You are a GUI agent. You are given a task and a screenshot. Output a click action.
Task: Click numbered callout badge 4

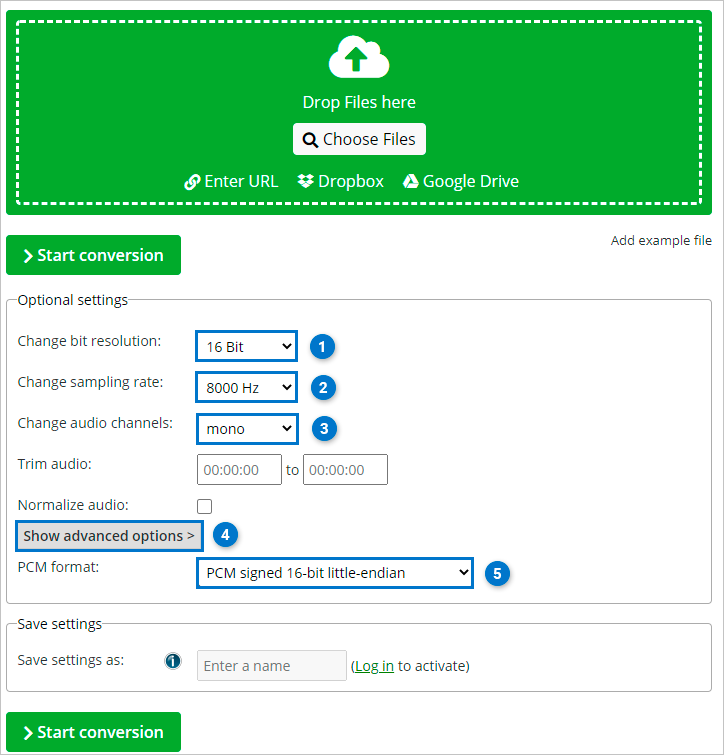[225, 535]
